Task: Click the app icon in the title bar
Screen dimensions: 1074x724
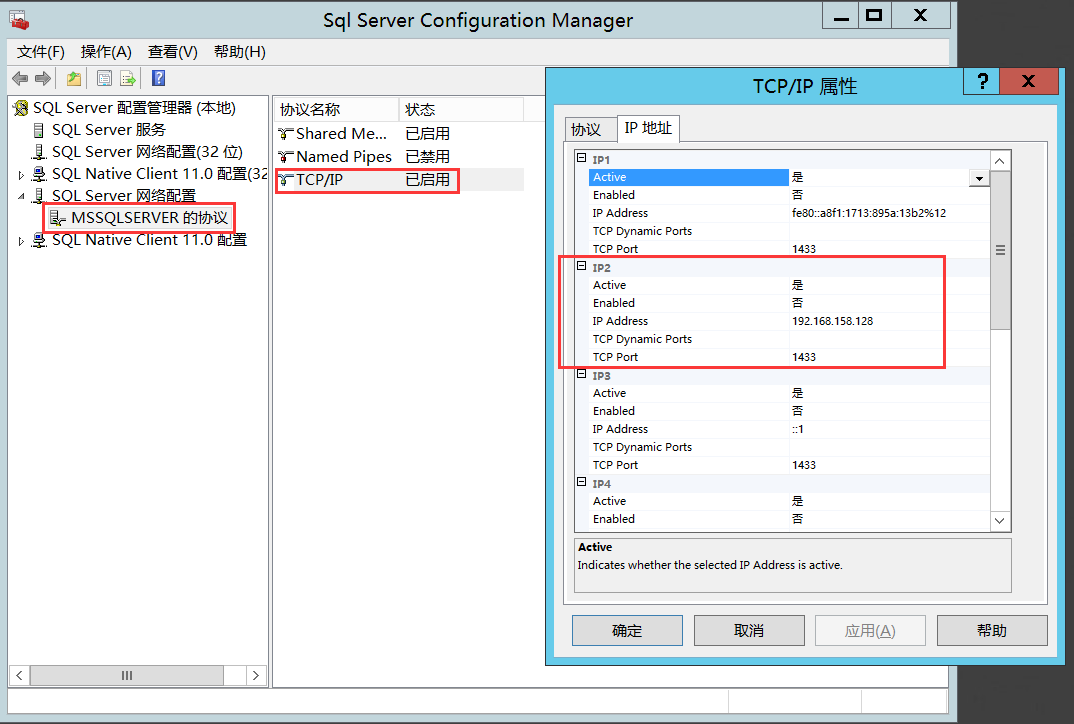Action: 19,20
